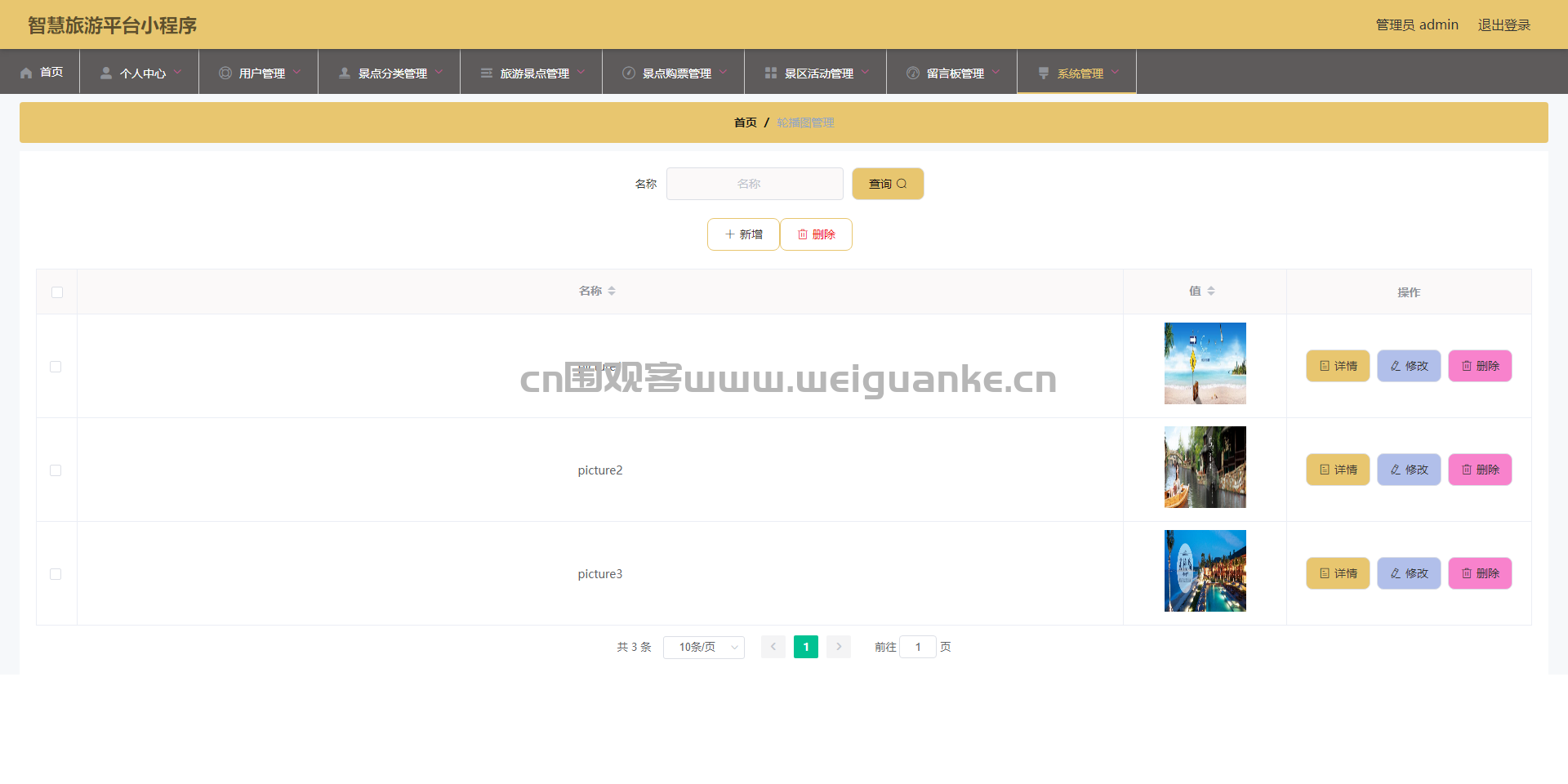
Task: Open the night resort pool thumbnail
Action: pos(1205,571)
